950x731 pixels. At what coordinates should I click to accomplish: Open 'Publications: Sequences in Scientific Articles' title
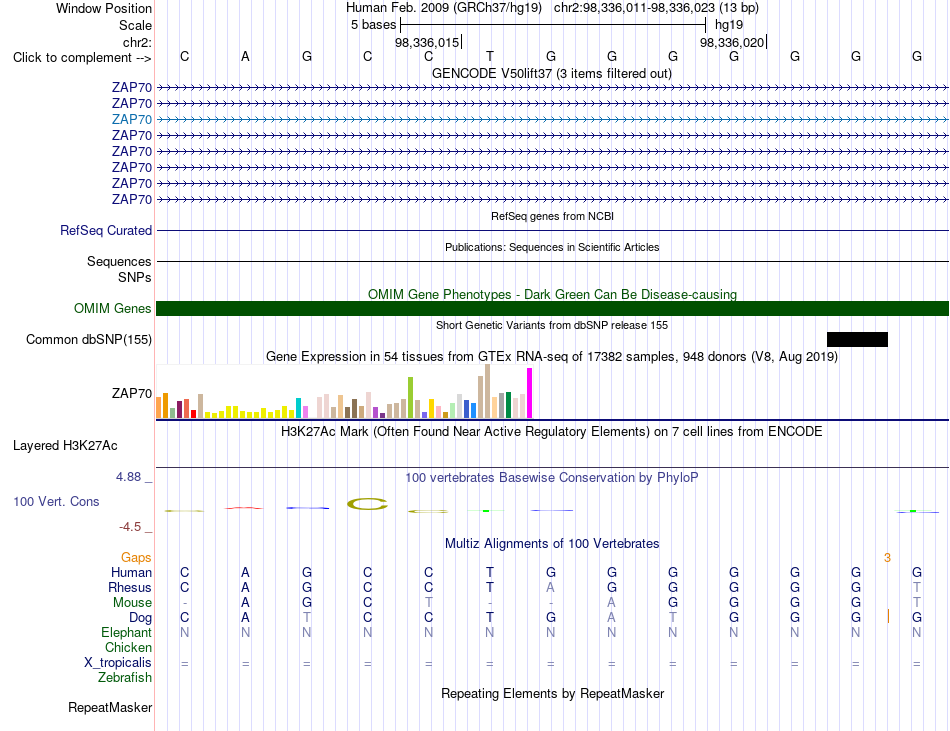point(552,247)
